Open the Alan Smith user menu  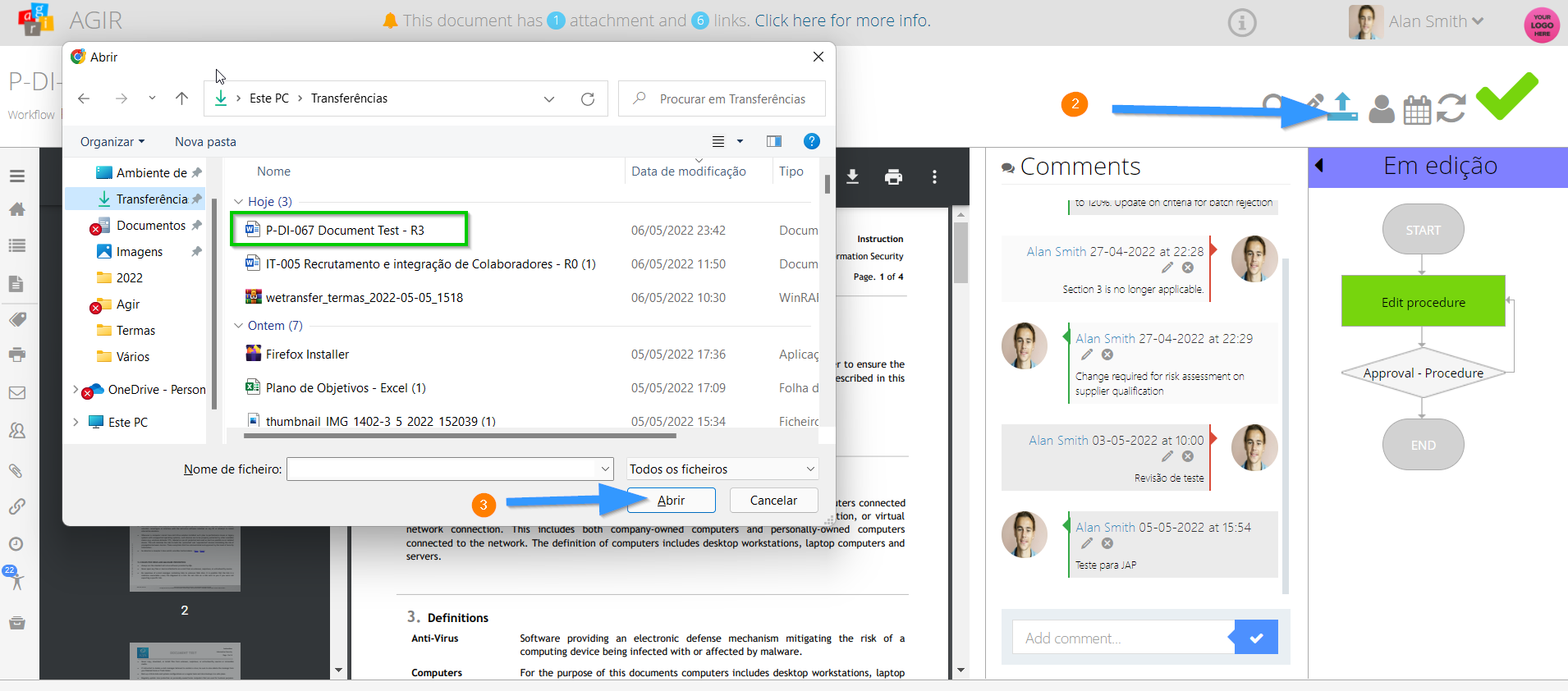1436,22
